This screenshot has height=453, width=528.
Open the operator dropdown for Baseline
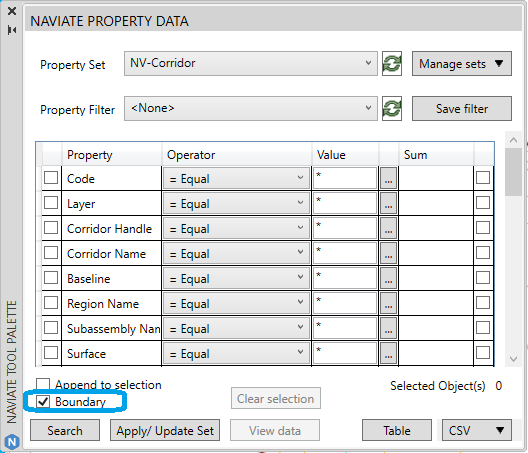236,278
